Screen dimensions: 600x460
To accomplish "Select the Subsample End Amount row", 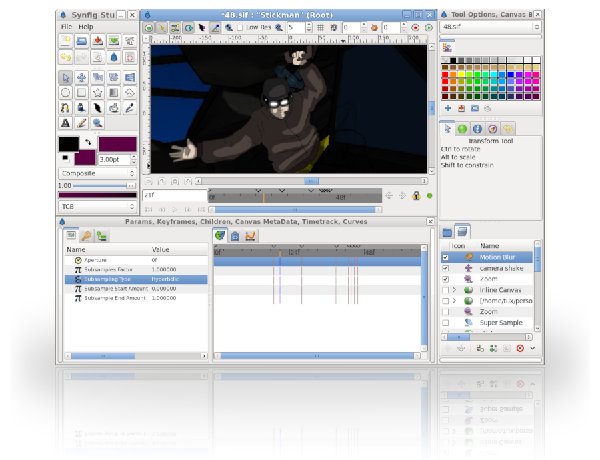I will click(x=136, y=298).
